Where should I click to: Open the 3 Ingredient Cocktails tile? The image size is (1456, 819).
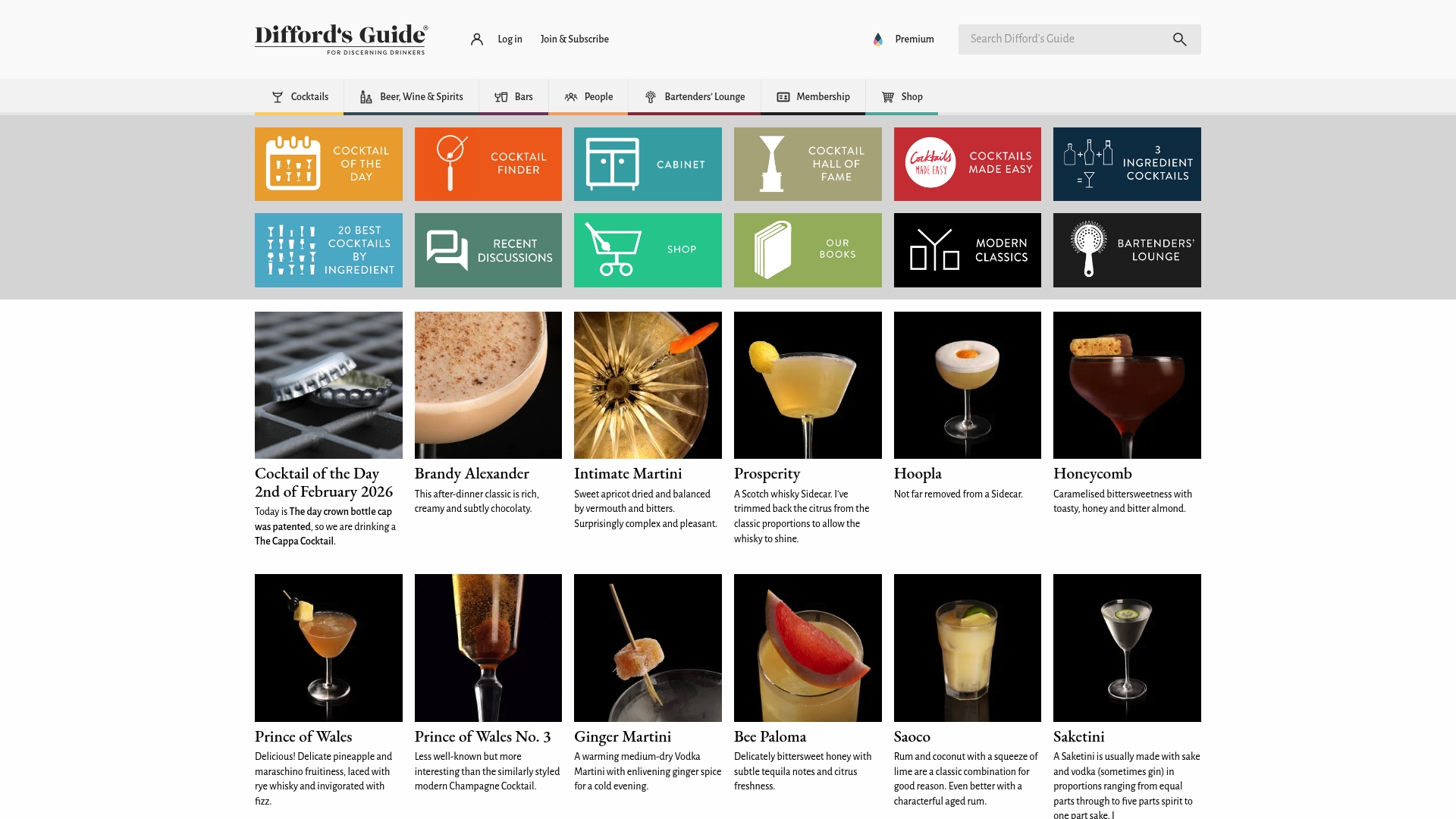(1127, 163)
